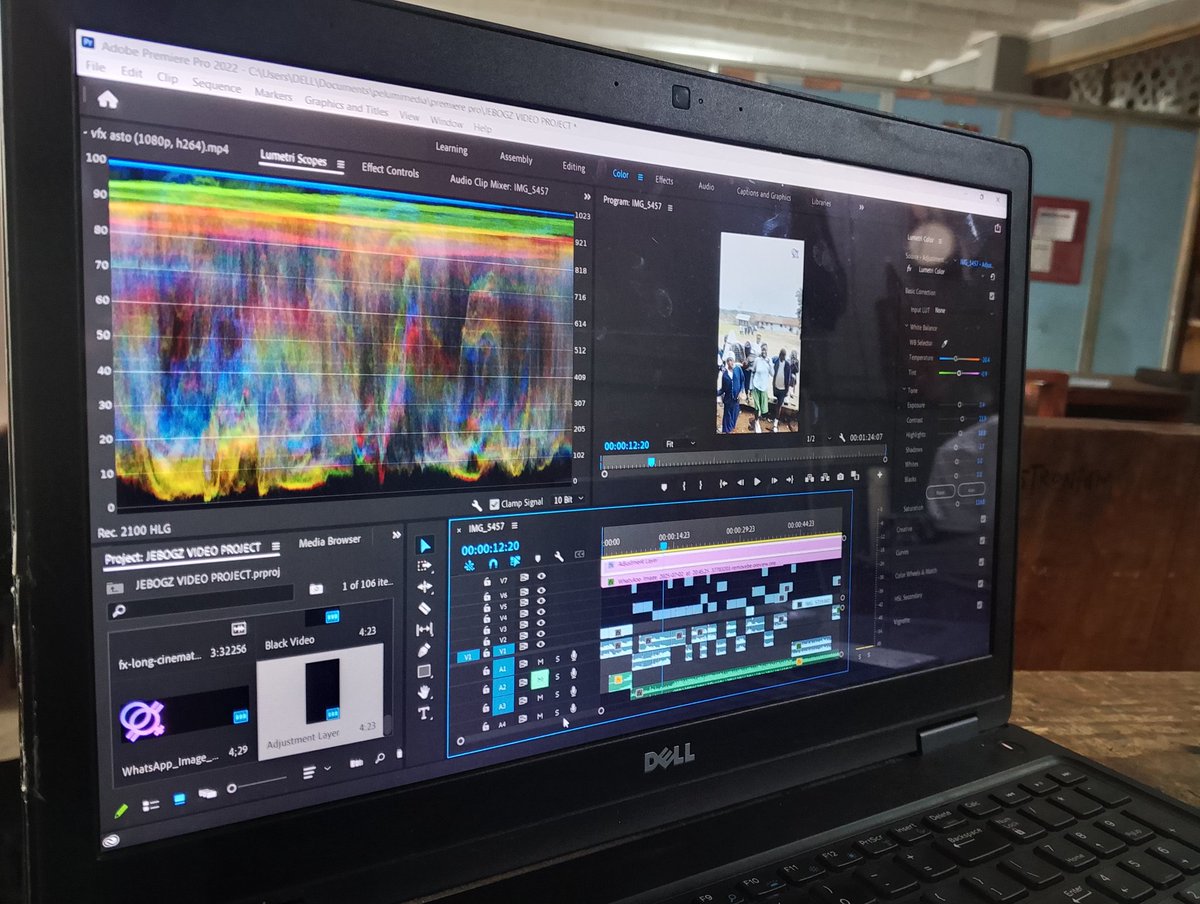The width and height of the screenshot is (1200, 904).
Task: Open the Program monitor button editor plus
Action: pyautogui.click(x=880, y=474)
